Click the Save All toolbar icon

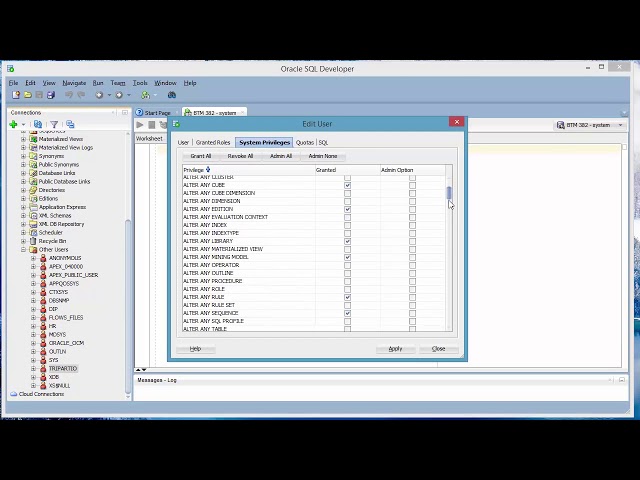point(51,95)
